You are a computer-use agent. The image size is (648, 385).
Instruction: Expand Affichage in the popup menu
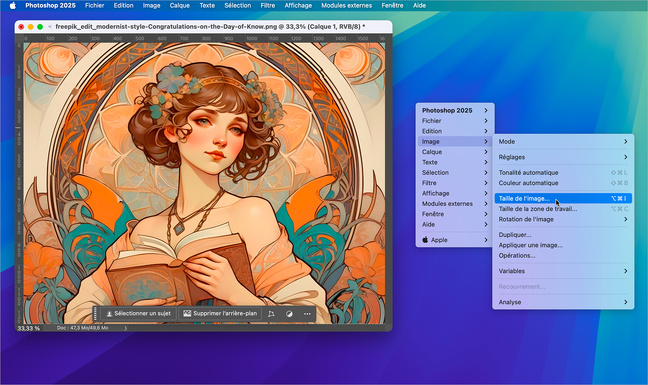(455, 193)
